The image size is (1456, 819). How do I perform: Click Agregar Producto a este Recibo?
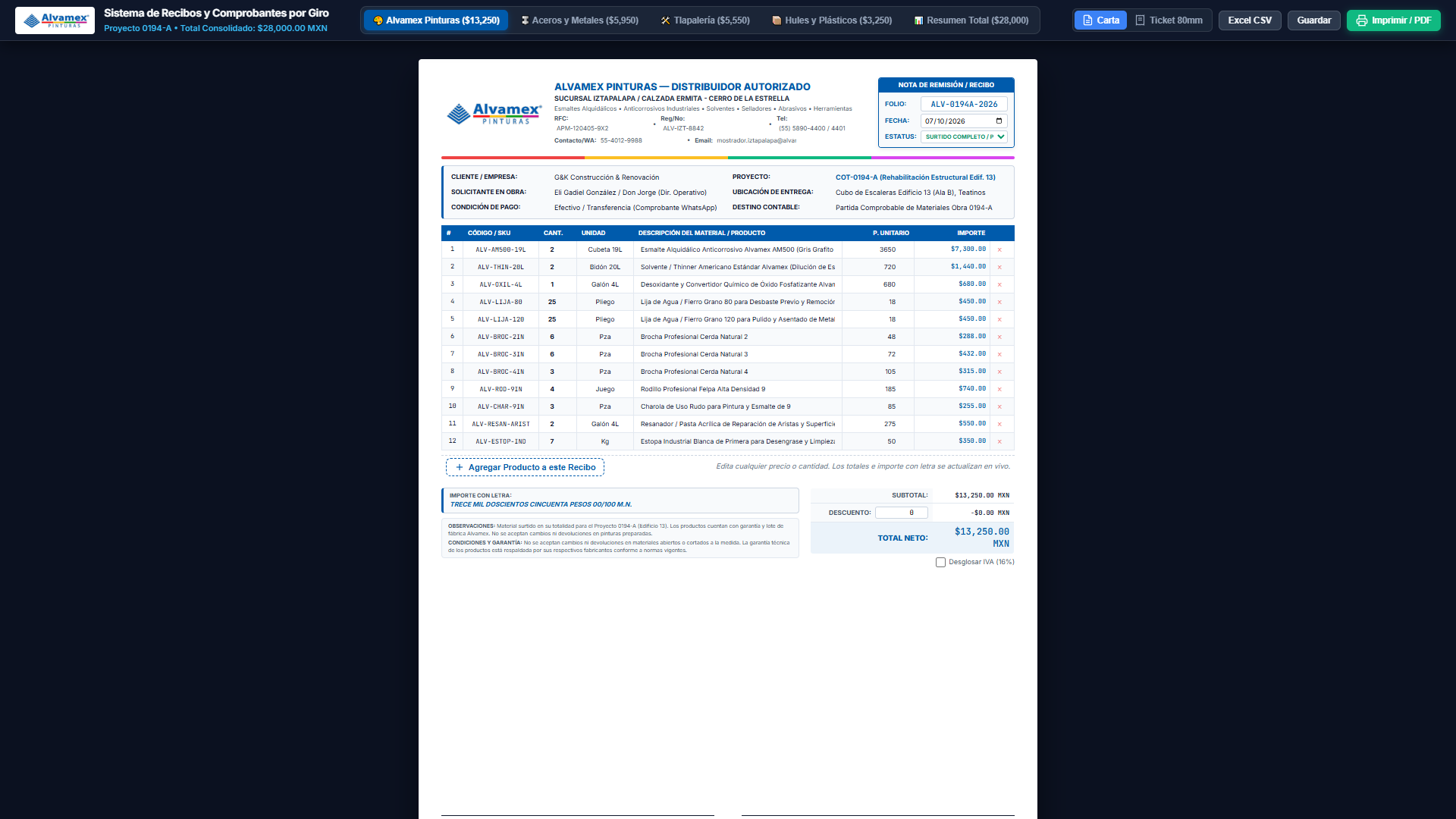click(x=525, y=467)
